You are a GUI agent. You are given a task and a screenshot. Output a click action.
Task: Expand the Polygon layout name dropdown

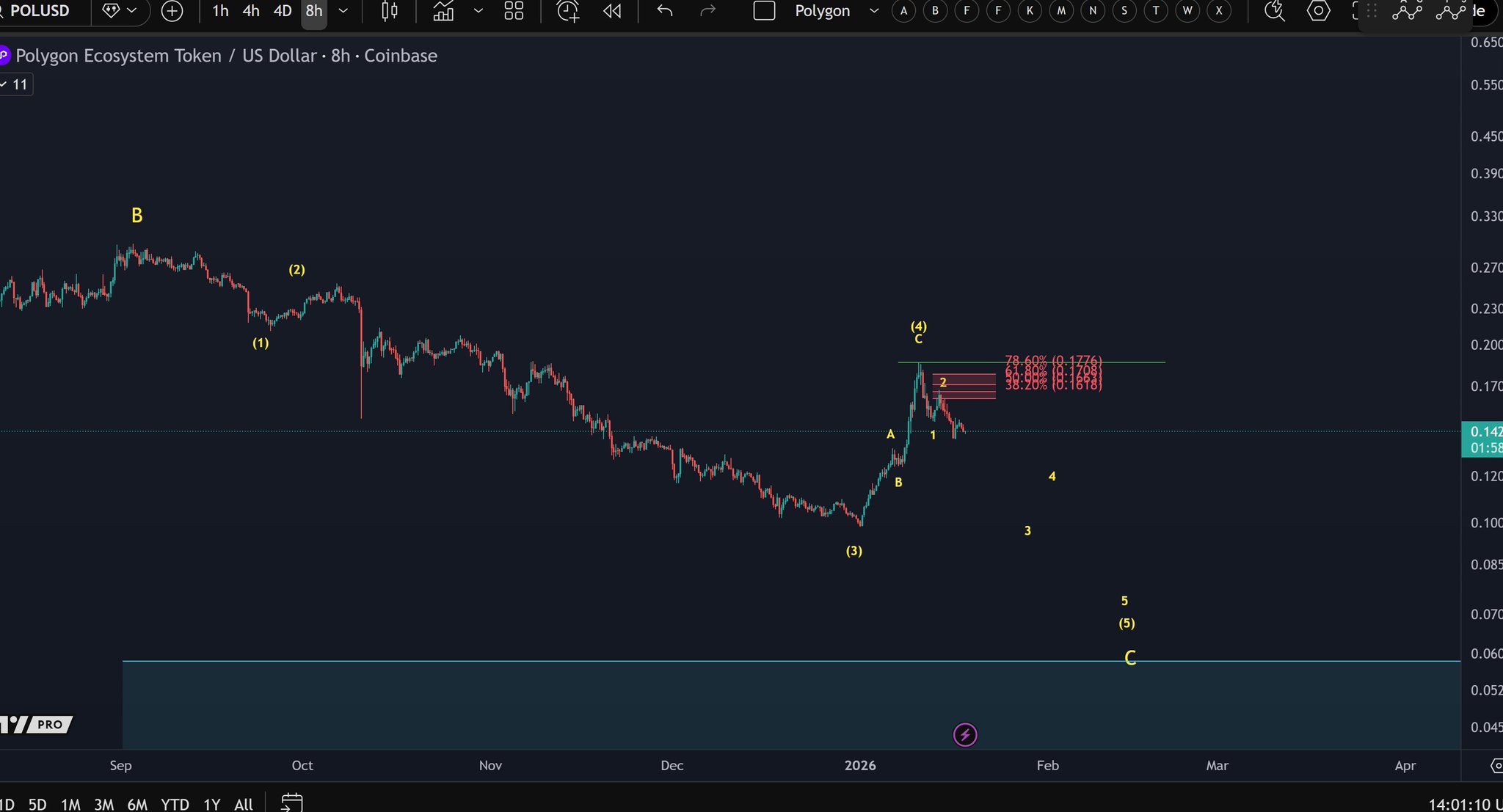coord(873,11)
